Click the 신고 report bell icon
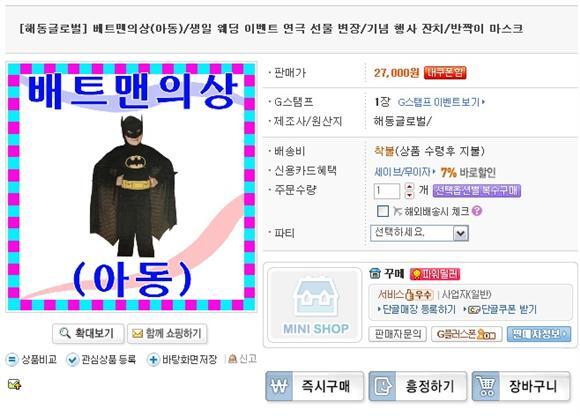 point(232,359)
